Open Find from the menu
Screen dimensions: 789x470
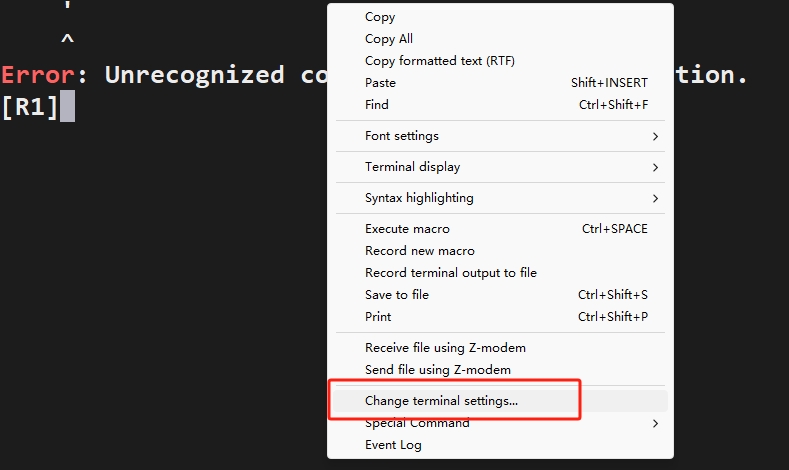(x=377, y=105)
